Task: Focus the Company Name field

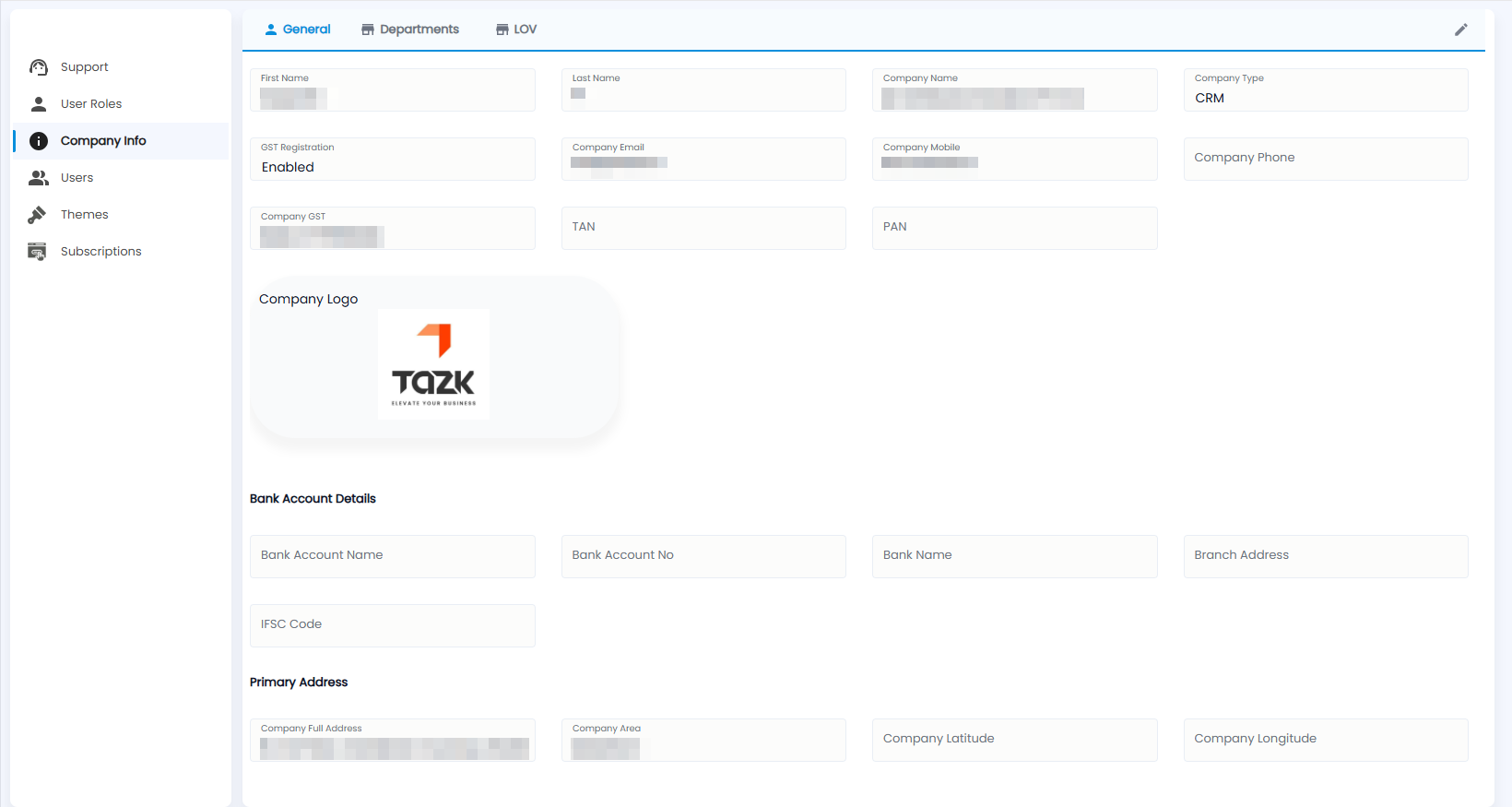Action: coord(1015,89)
